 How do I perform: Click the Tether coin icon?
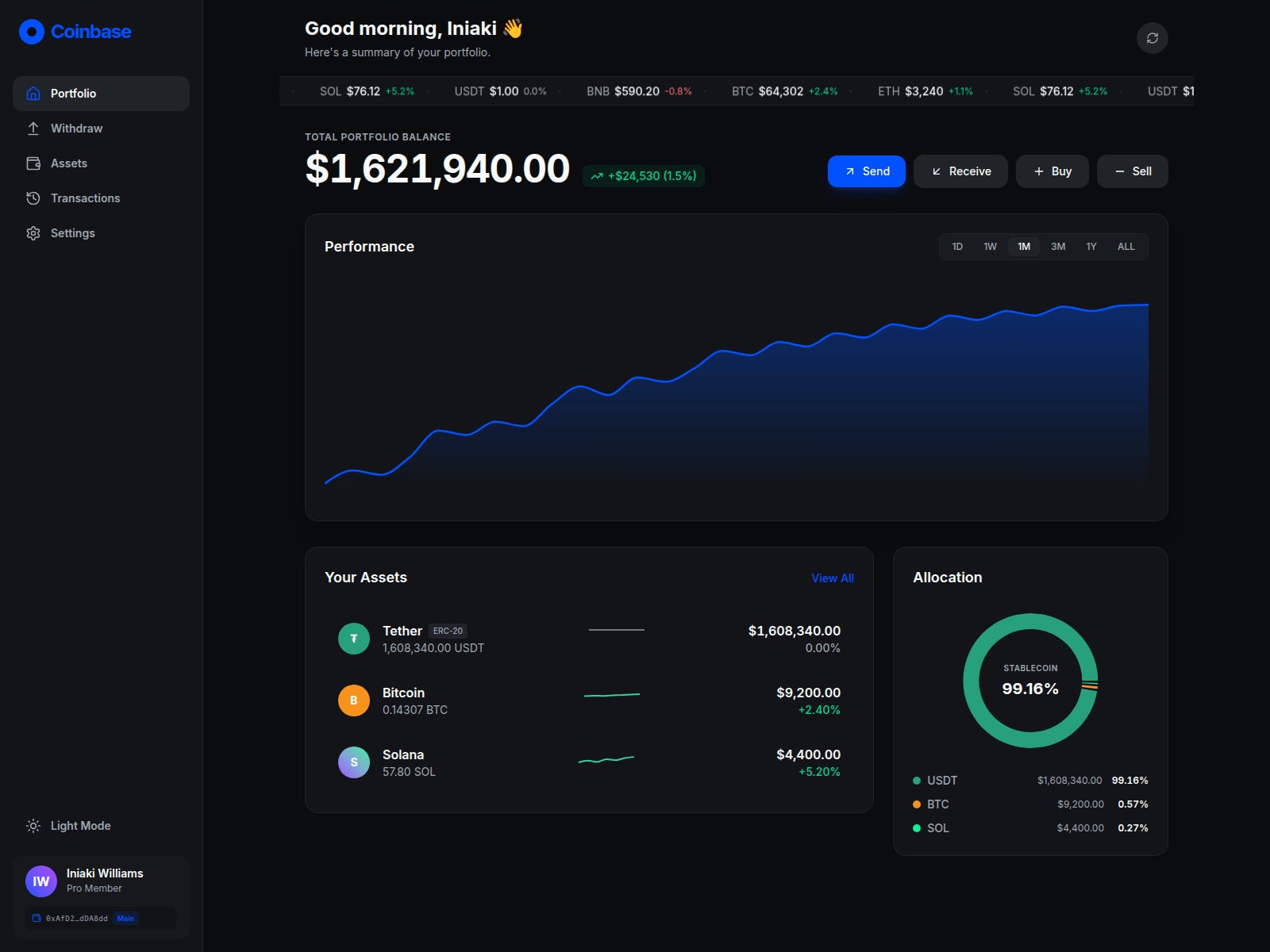pyautogui.click(x=354, y=639)
